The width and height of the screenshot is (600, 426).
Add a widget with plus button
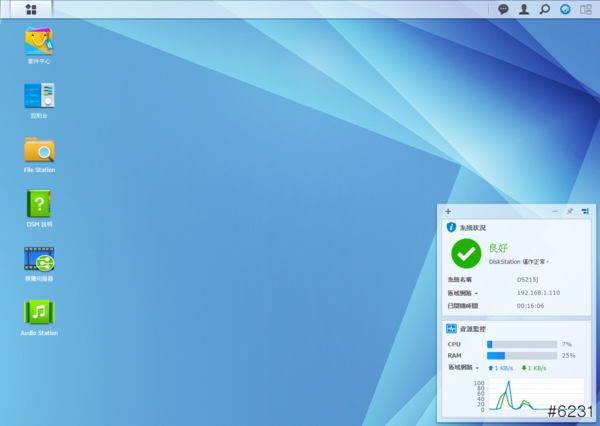click(x=448, y=211)
